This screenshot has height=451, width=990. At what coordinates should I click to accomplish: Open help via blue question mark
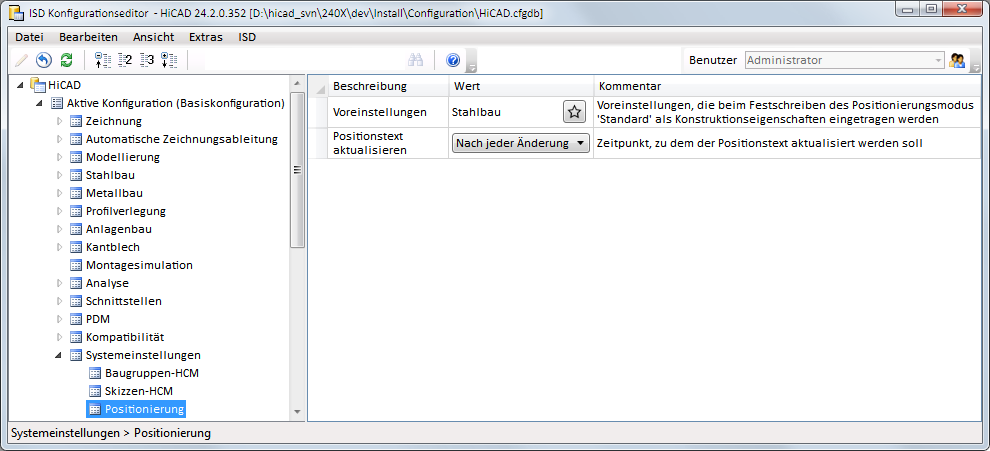453,60
